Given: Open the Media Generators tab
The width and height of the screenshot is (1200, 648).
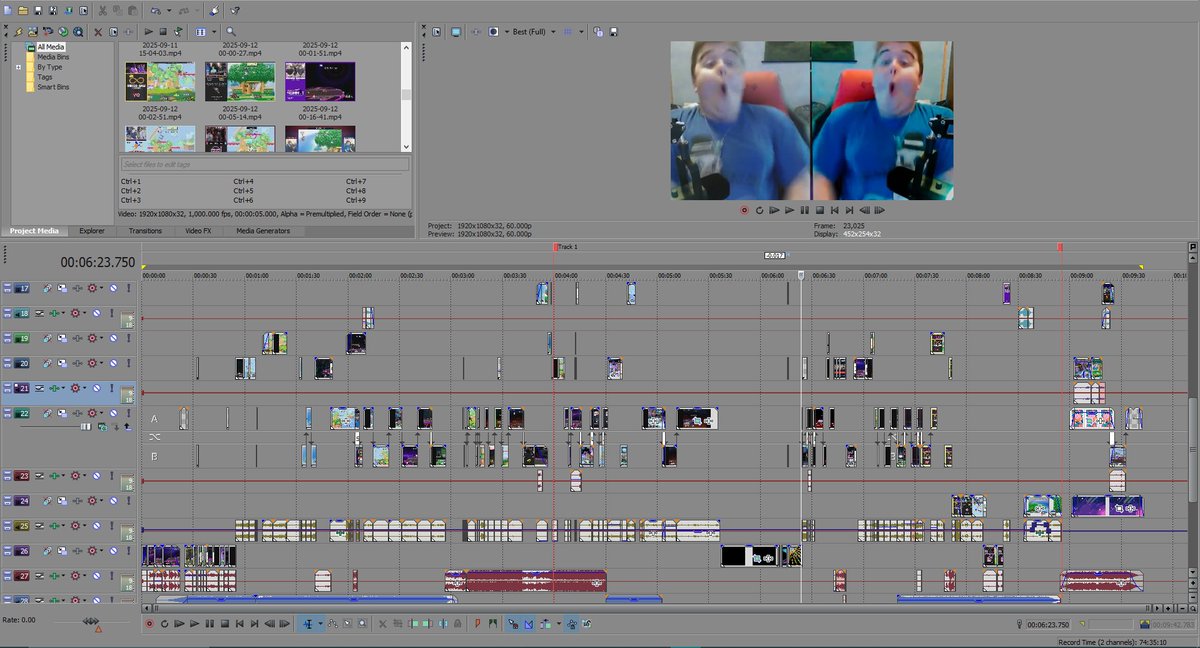Looking at the screenshot, I should point(263,231).
